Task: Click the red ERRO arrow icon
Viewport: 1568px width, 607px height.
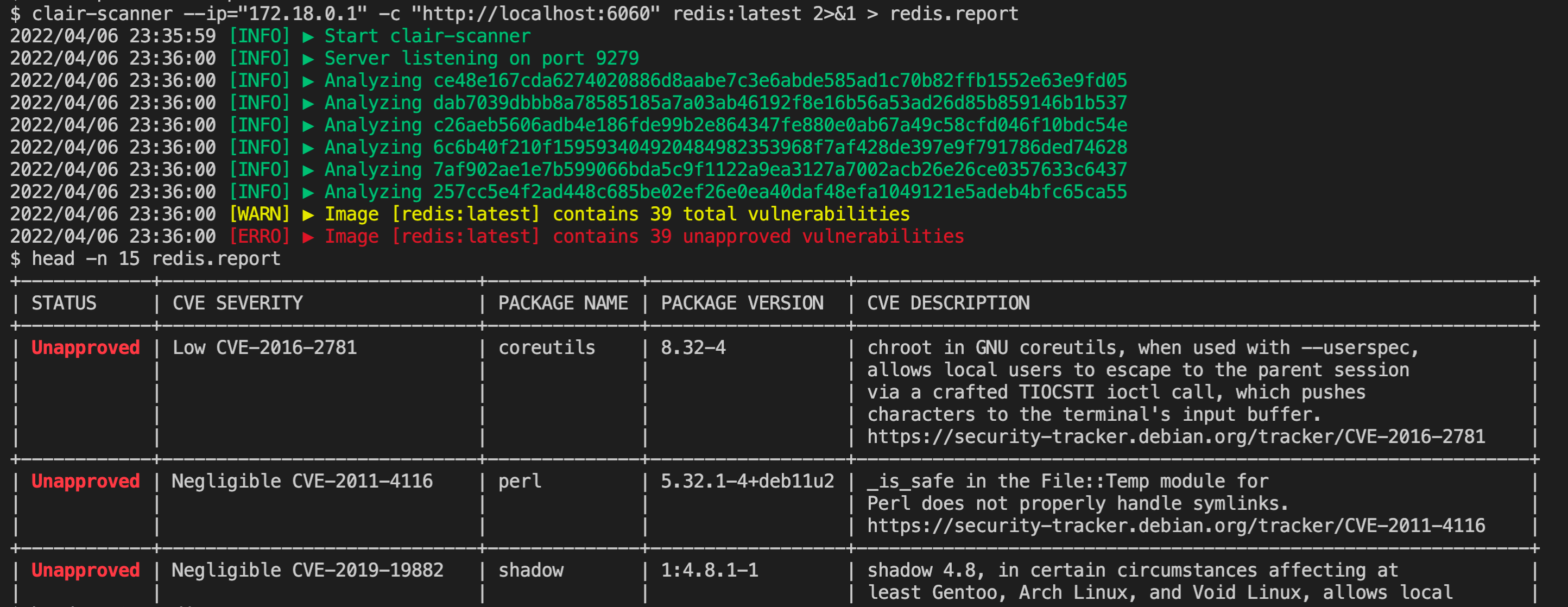Action: [308, 237]
